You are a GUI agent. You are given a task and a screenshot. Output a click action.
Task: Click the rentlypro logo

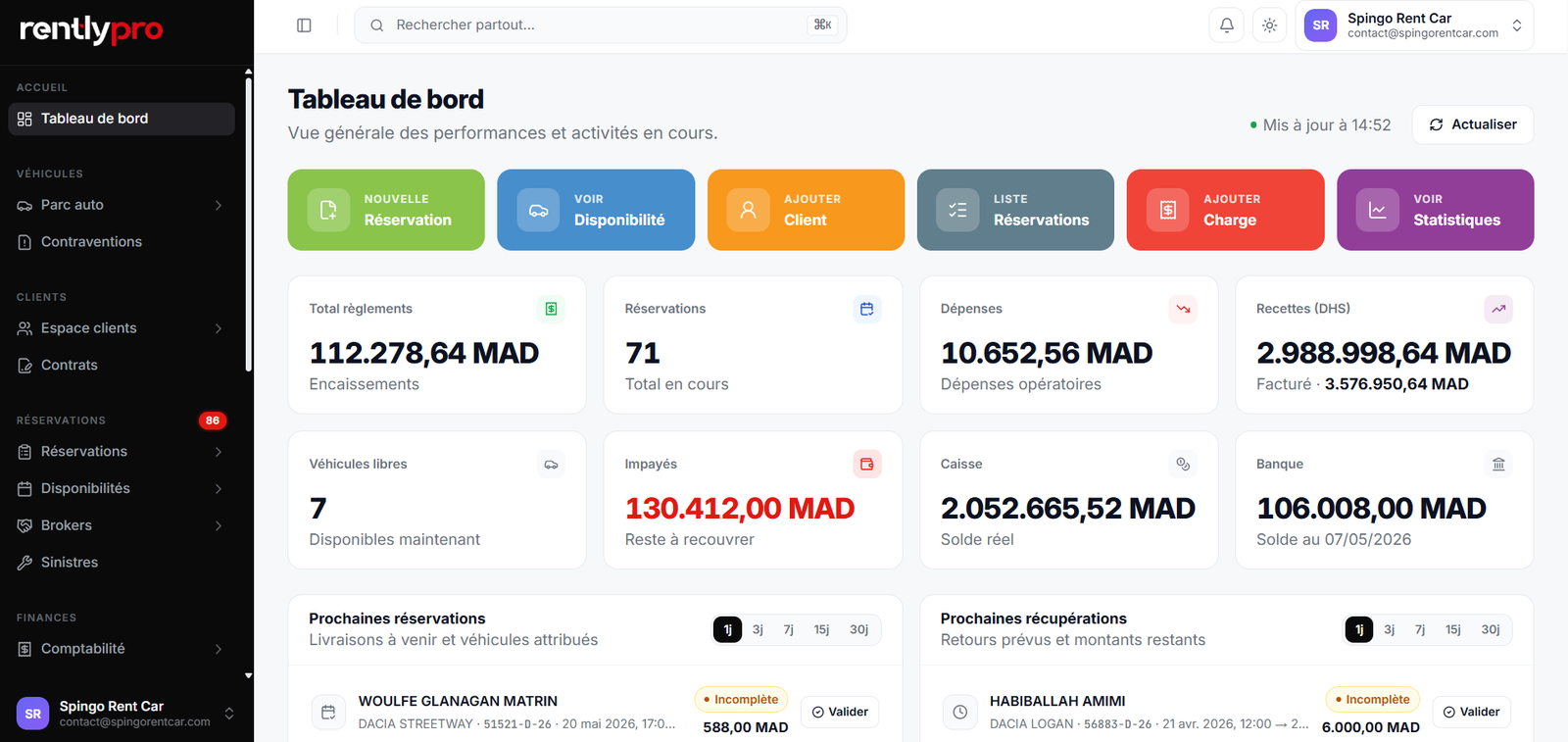point(91,29)
